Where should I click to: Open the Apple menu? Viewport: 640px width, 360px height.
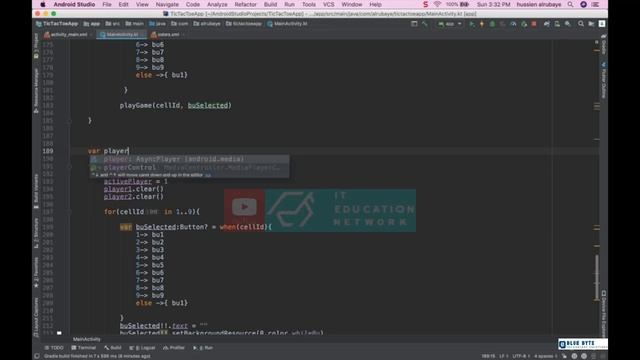click(42, 4)
